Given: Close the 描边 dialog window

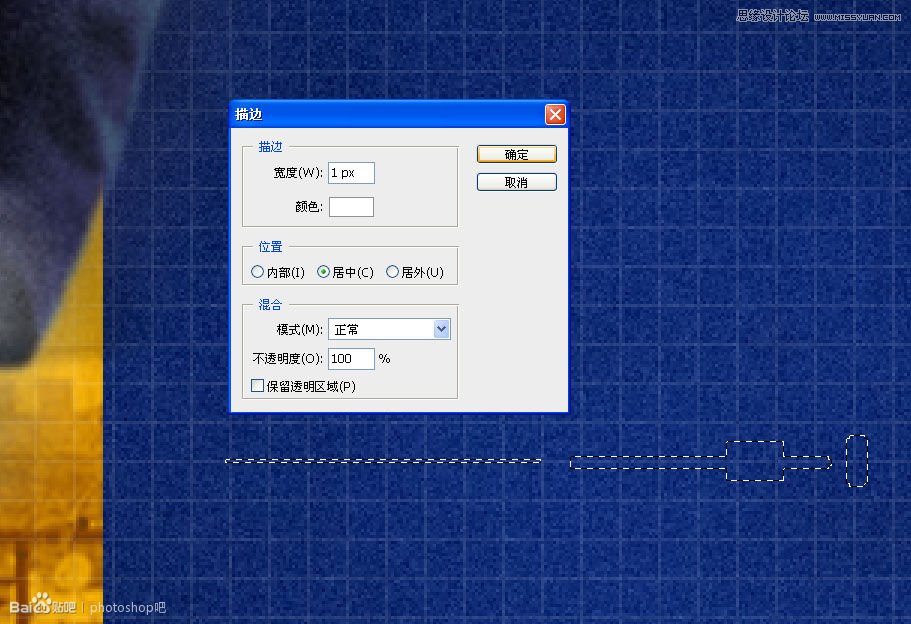Looking at the screenshot, I should click(555, 114).
